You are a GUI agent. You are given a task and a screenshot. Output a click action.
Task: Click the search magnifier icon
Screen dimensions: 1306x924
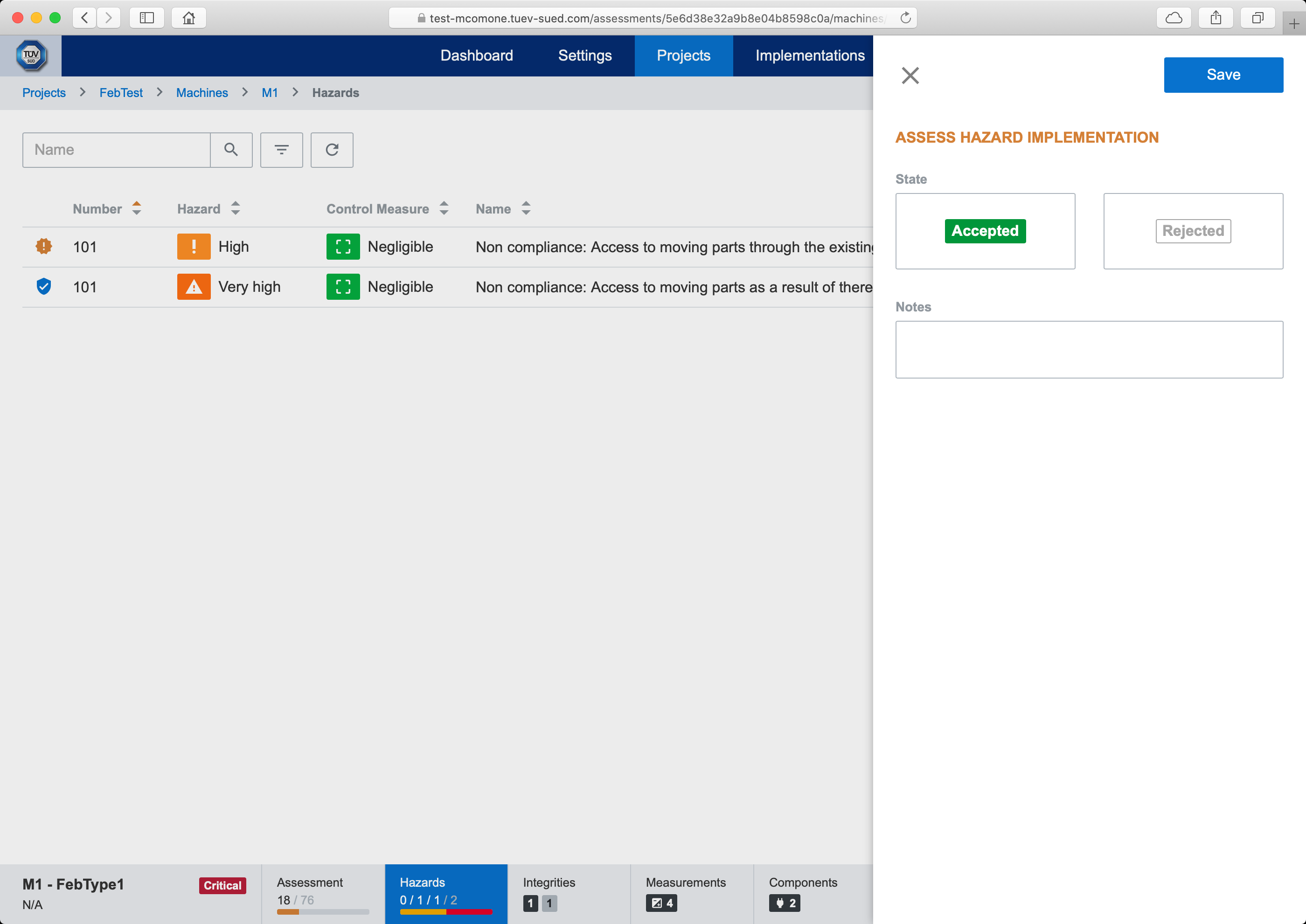230,150
